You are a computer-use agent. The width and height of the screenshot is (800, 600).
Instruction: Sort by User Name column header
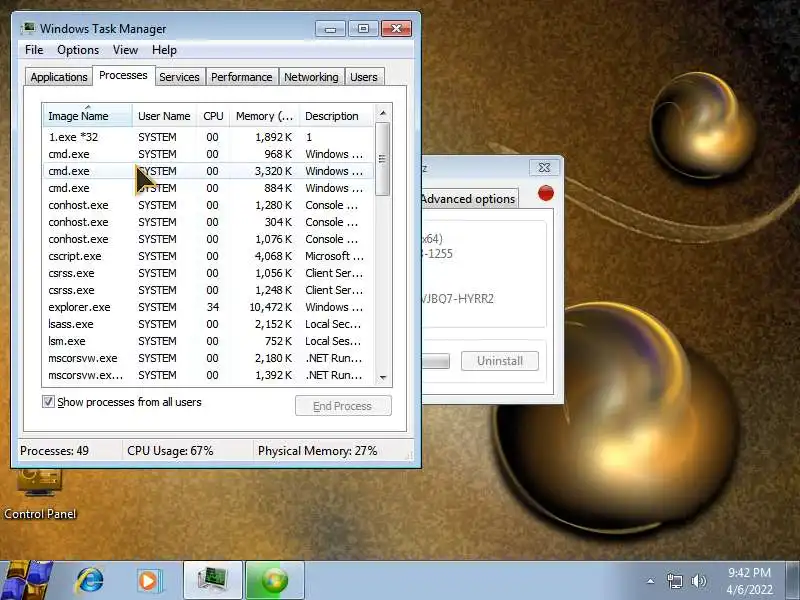pos(164,116)
